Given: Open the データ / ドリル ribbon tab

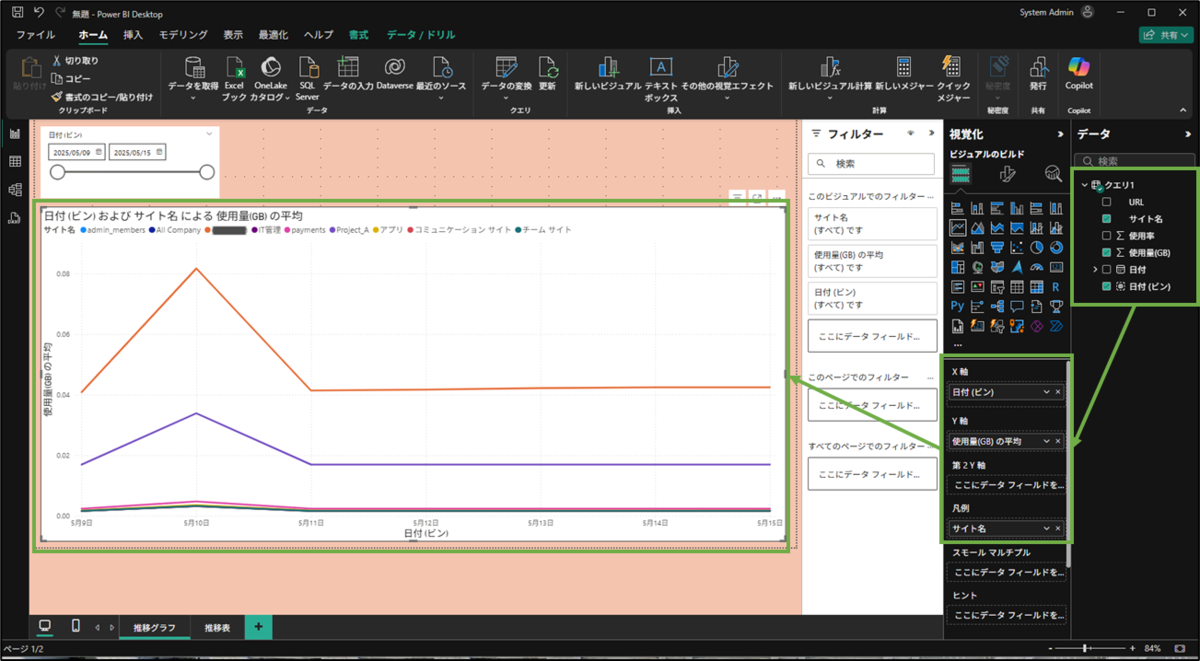Looking at the screenshot, I should pos(421,35).
